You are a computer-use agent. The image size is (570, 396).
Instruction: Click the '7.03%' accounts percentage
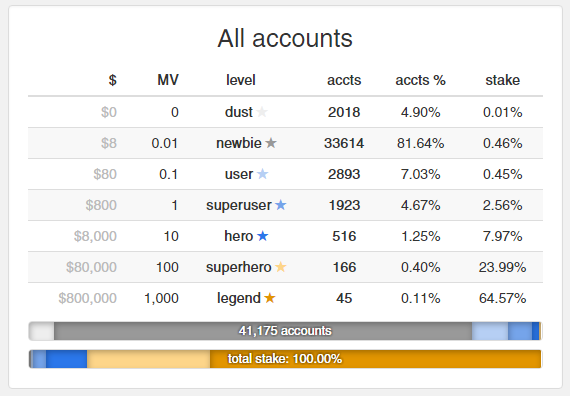pyautogui.click(x=421, y=174)
